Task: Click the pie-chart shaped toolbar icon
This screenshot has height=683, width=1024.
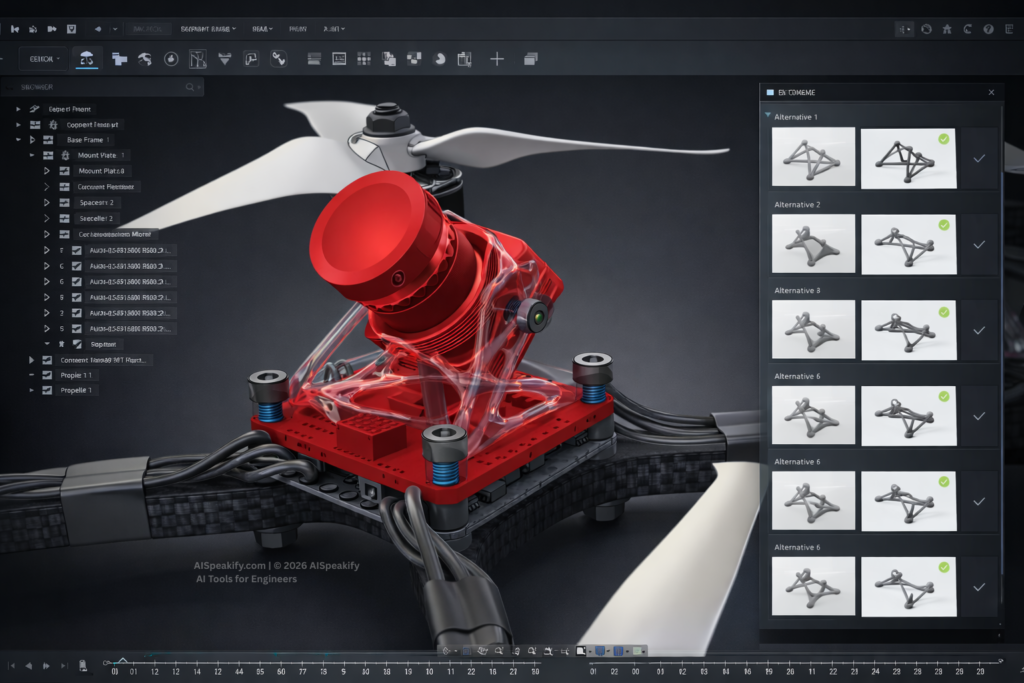Action: click(x=439, y=59)
